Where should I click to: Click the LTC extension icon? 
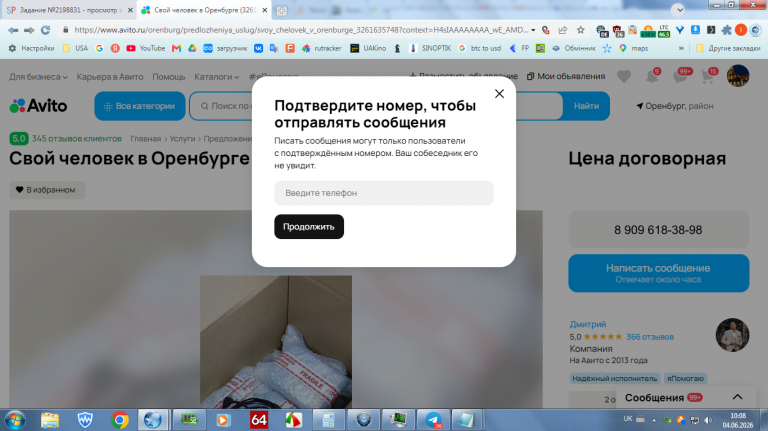[664, 31]
